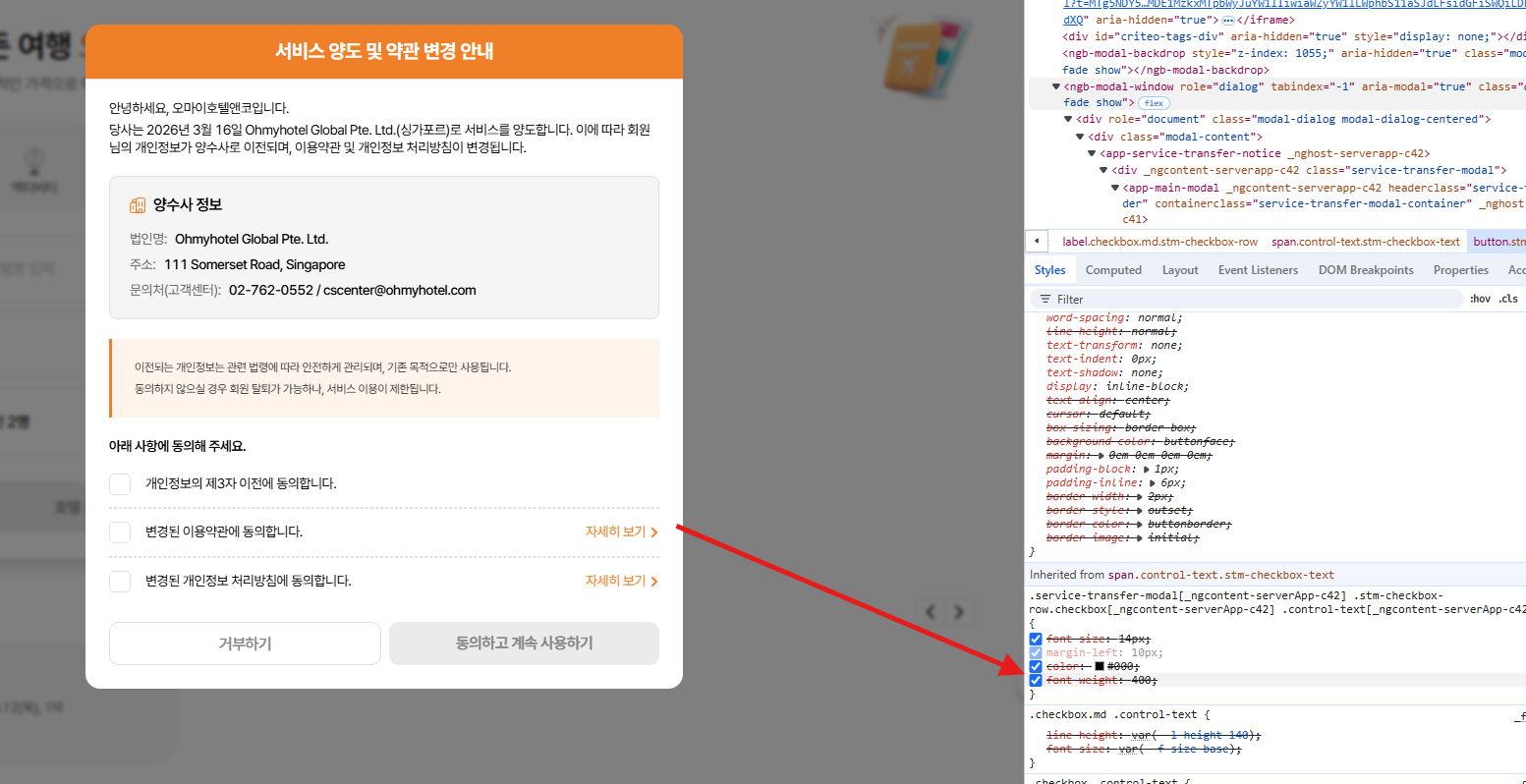
Task: Check the revised terms of use consent box
Action: point(120,532)
